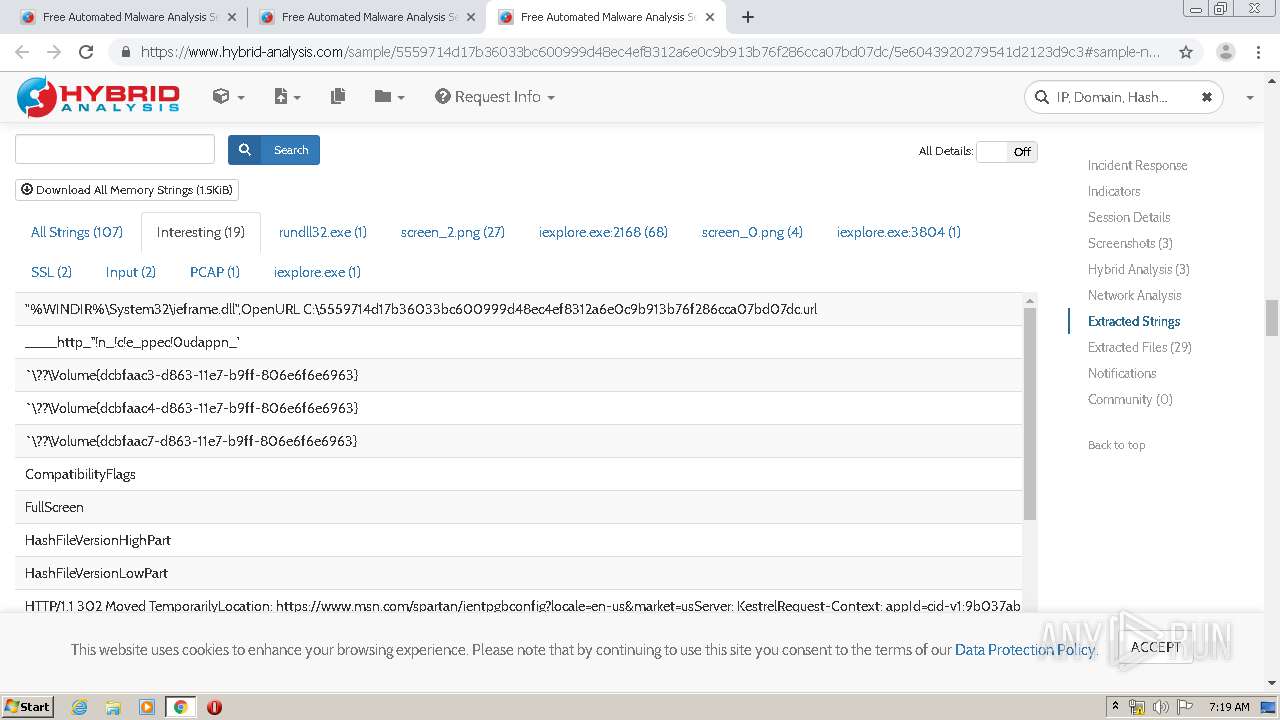Click the address bar URL
This screenshot has height=720, width=1280.
click(x=650, y=52)
